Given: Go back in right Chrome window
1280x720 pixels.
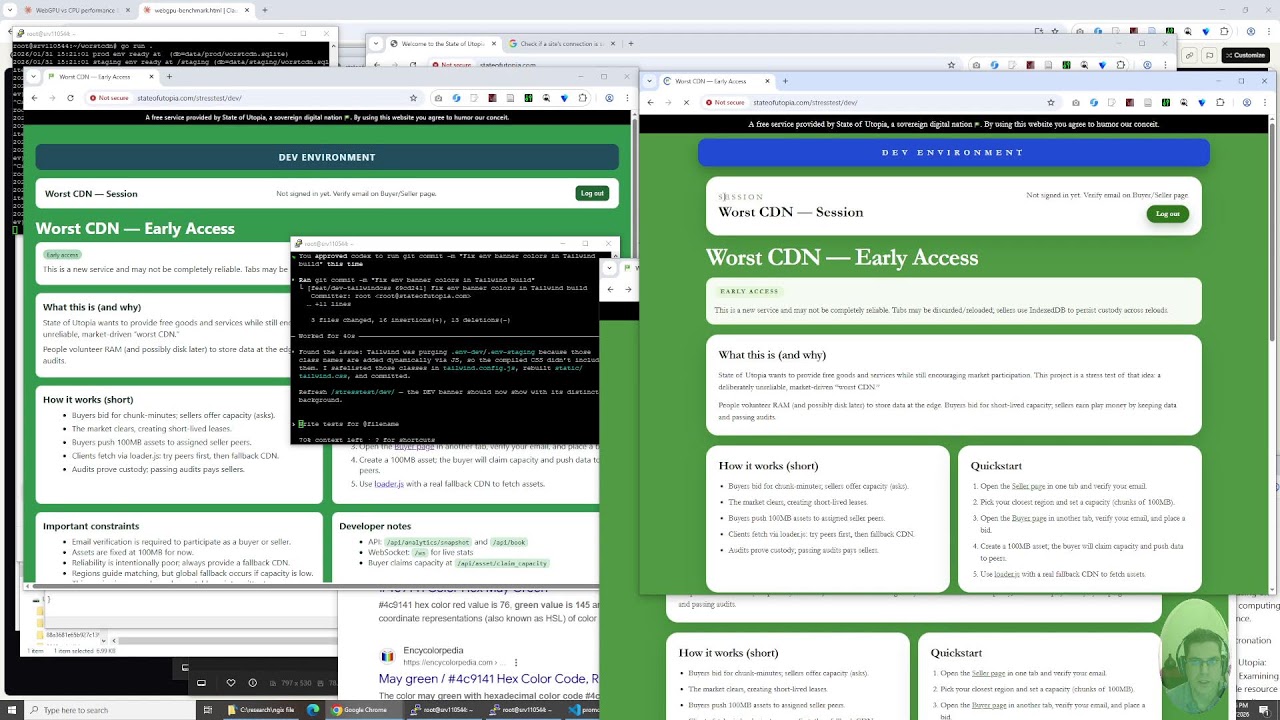Looking at the screenshot, I should tap(650, 102).
